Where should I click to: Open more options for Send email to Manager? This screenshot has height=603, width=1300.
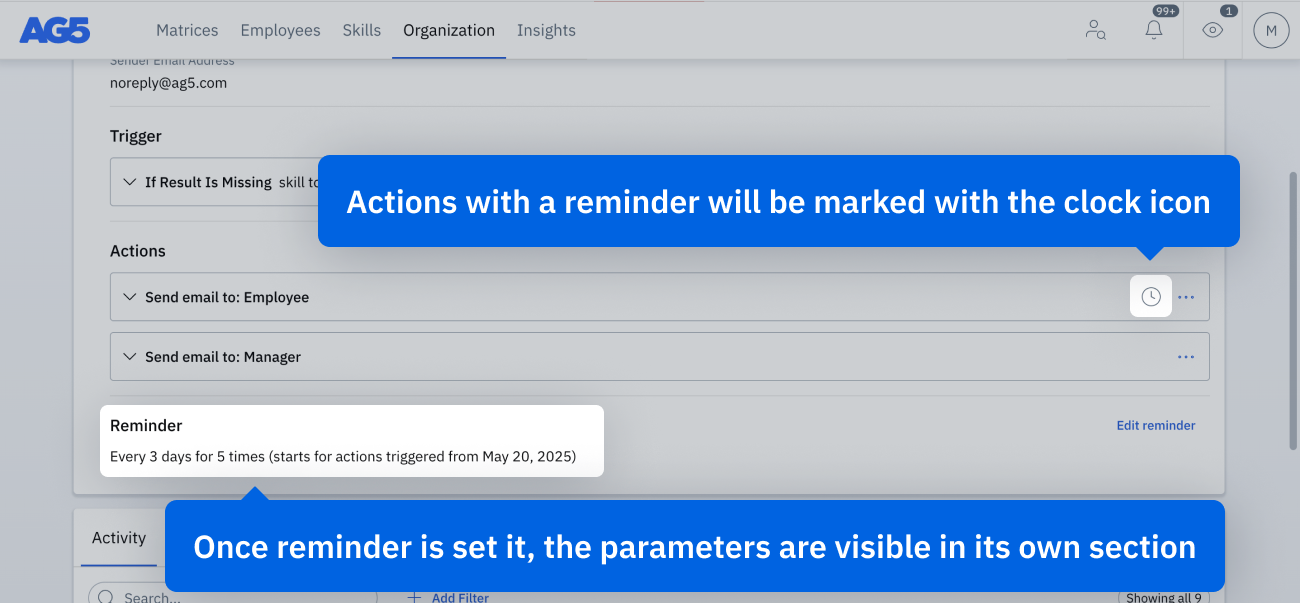click(x=1186, y=357)
